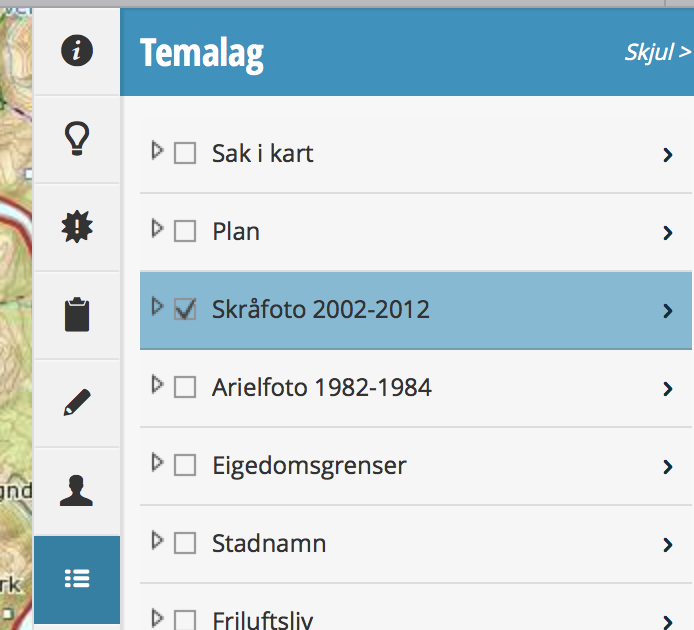This screenshot has width=694, height=630.
Task: Open the user profile icon
Action: point(77,491)
